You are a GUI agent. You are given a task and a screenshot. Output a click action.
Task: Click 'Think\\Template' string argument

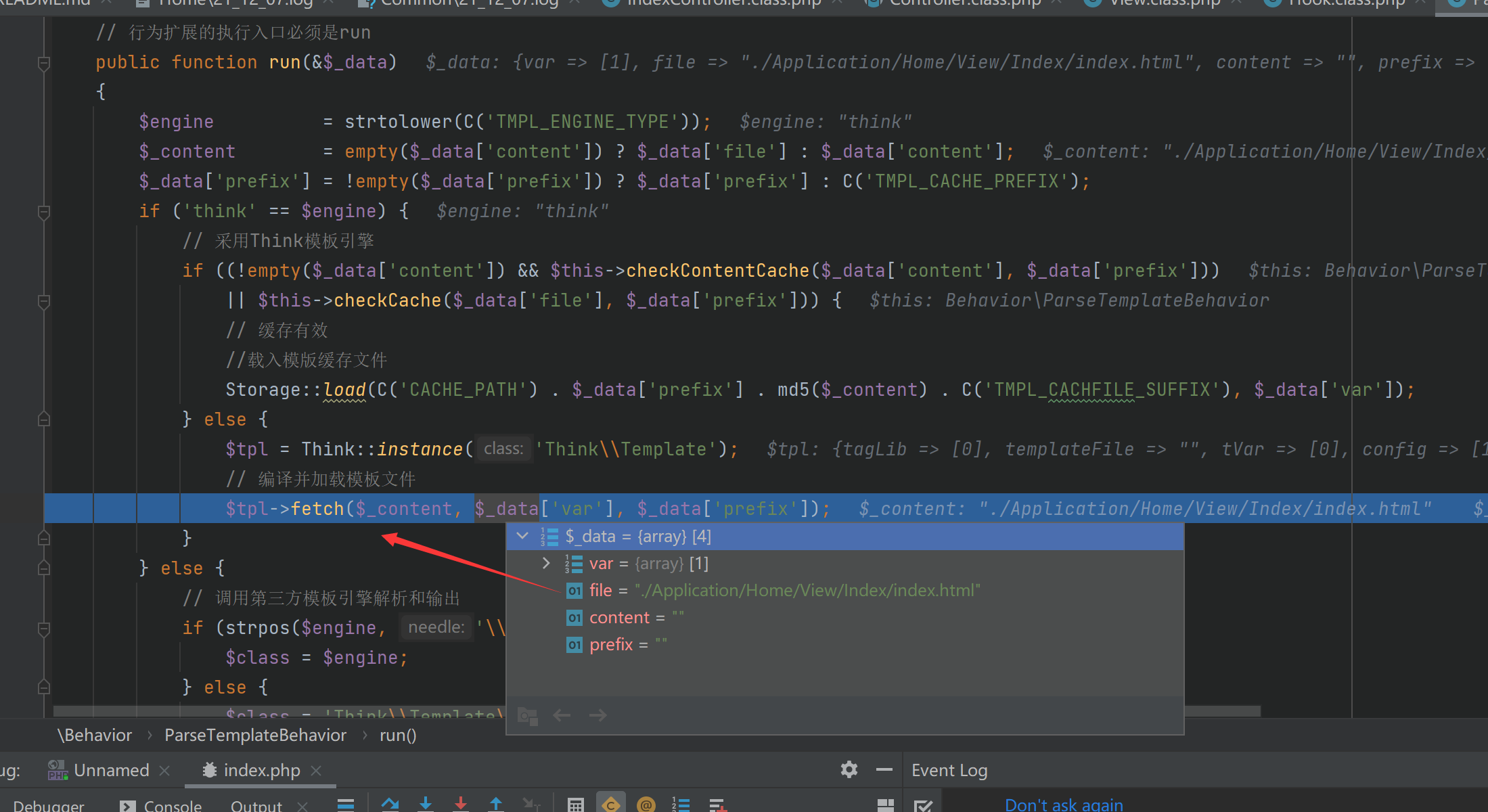coord(626,449)
